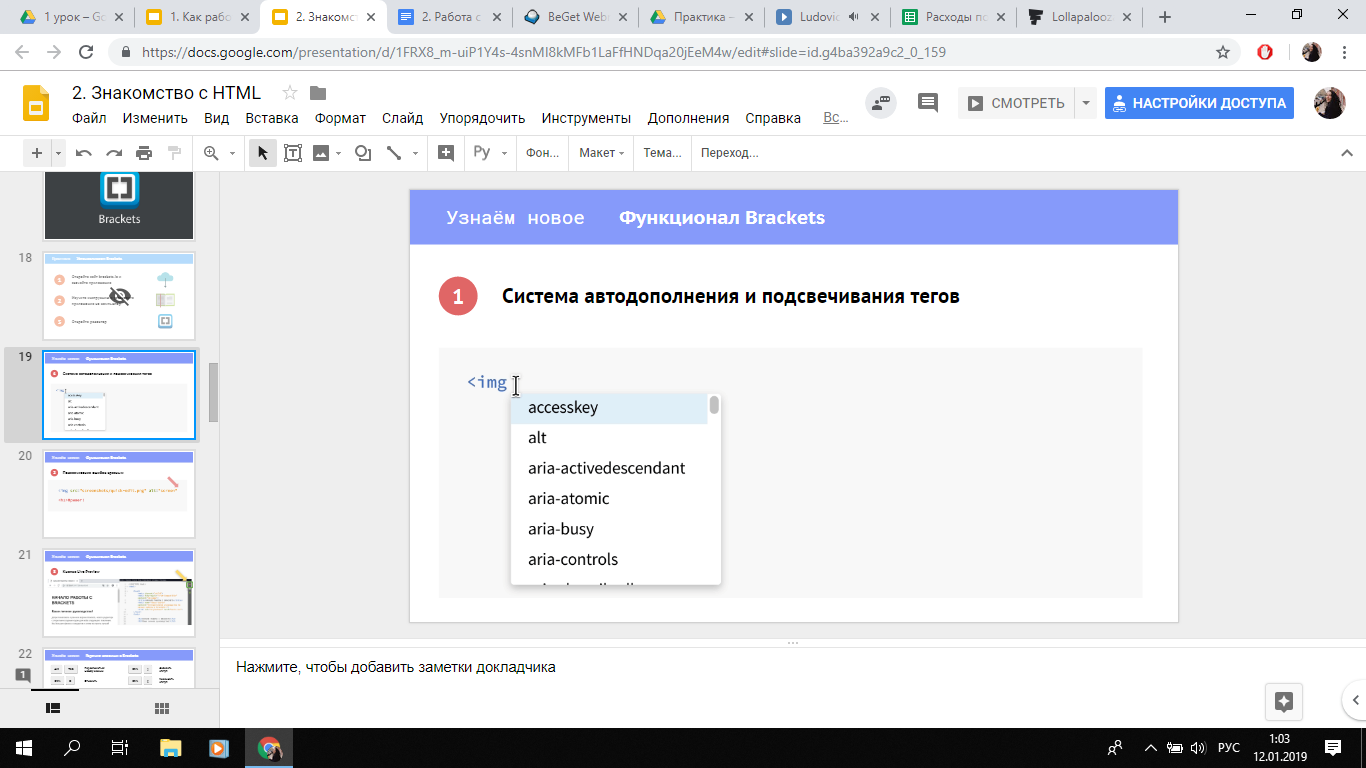The image size is (1366, 768).
Task: Switch to filmstrip view icon
Action: (x=54, y=708)
